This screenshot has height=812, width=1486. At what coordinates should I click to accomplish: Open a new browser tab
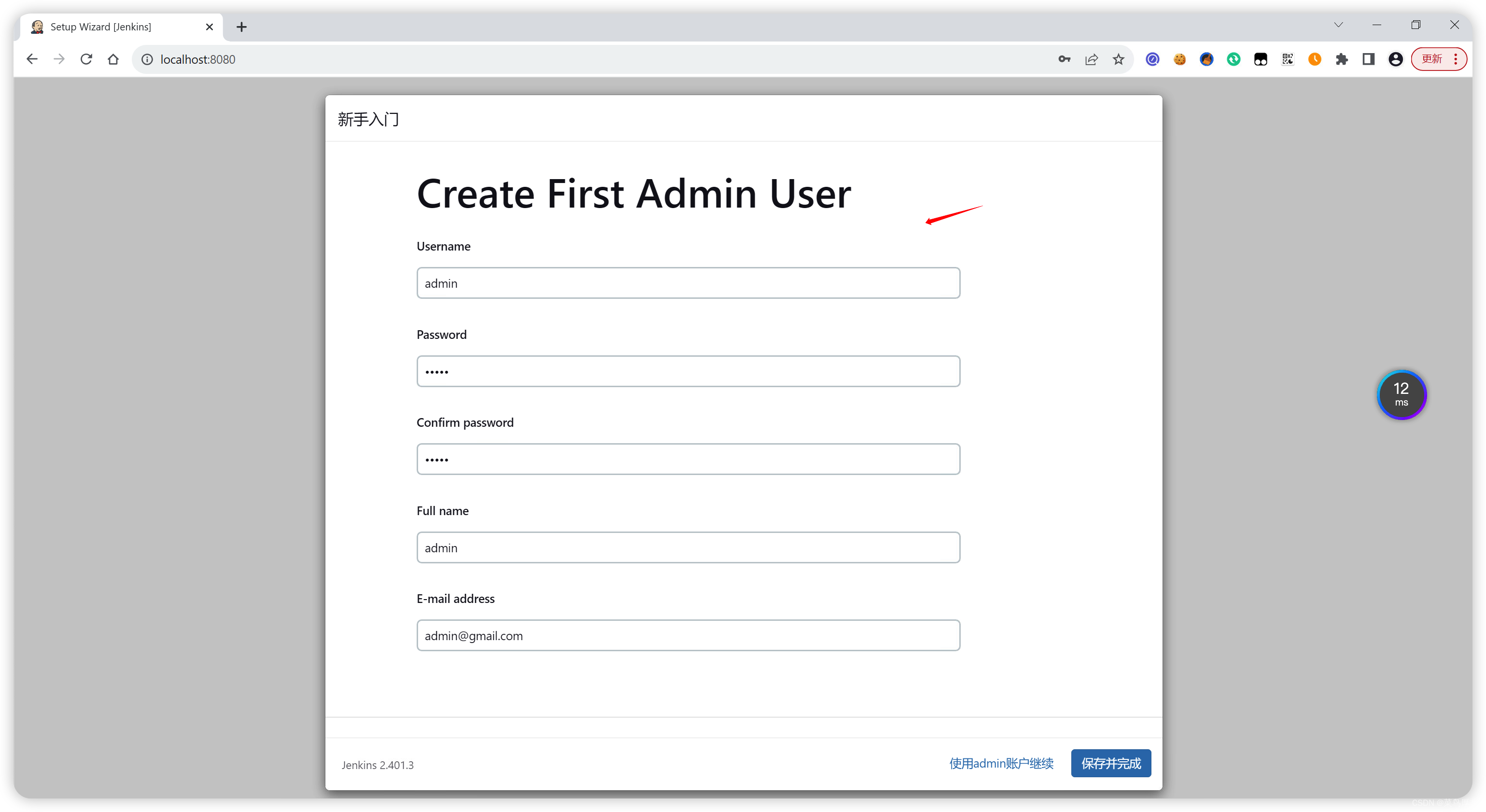pos(242,27)
